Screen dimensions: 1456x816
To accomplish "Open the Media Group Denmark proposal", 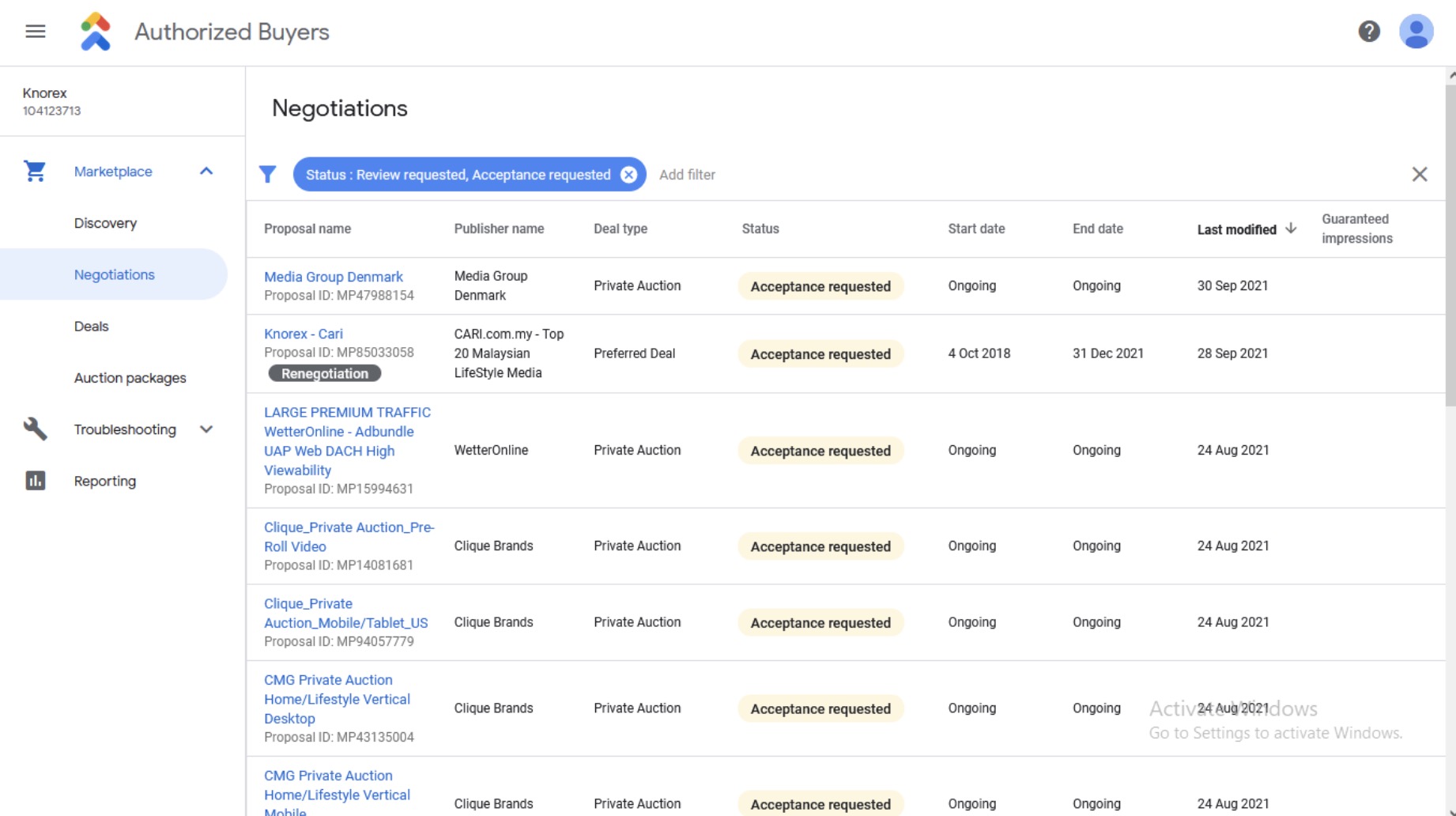I will click(x=333, y=277).
